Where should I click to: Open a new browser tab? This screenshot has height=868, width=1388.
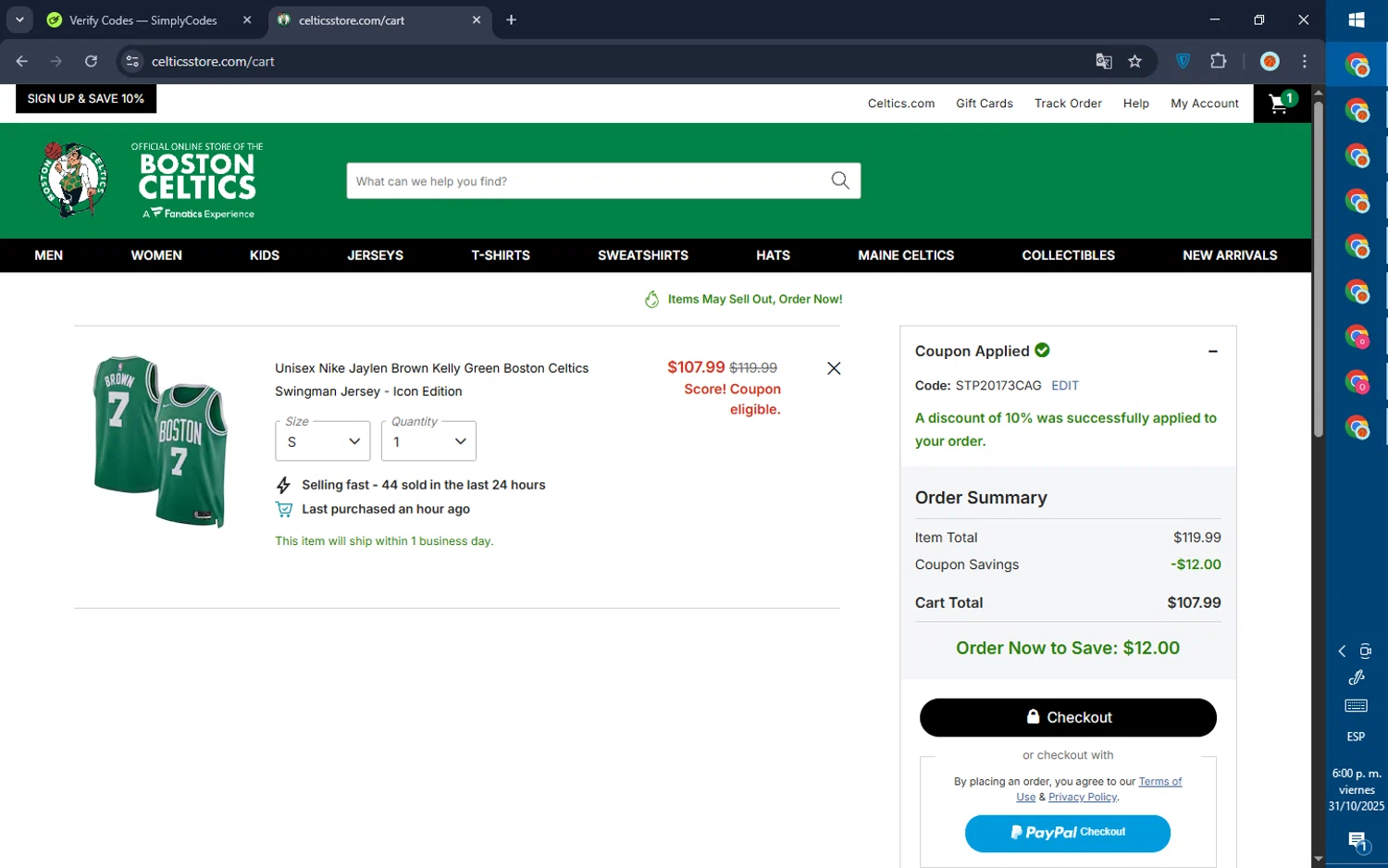(x=511, y=19)
